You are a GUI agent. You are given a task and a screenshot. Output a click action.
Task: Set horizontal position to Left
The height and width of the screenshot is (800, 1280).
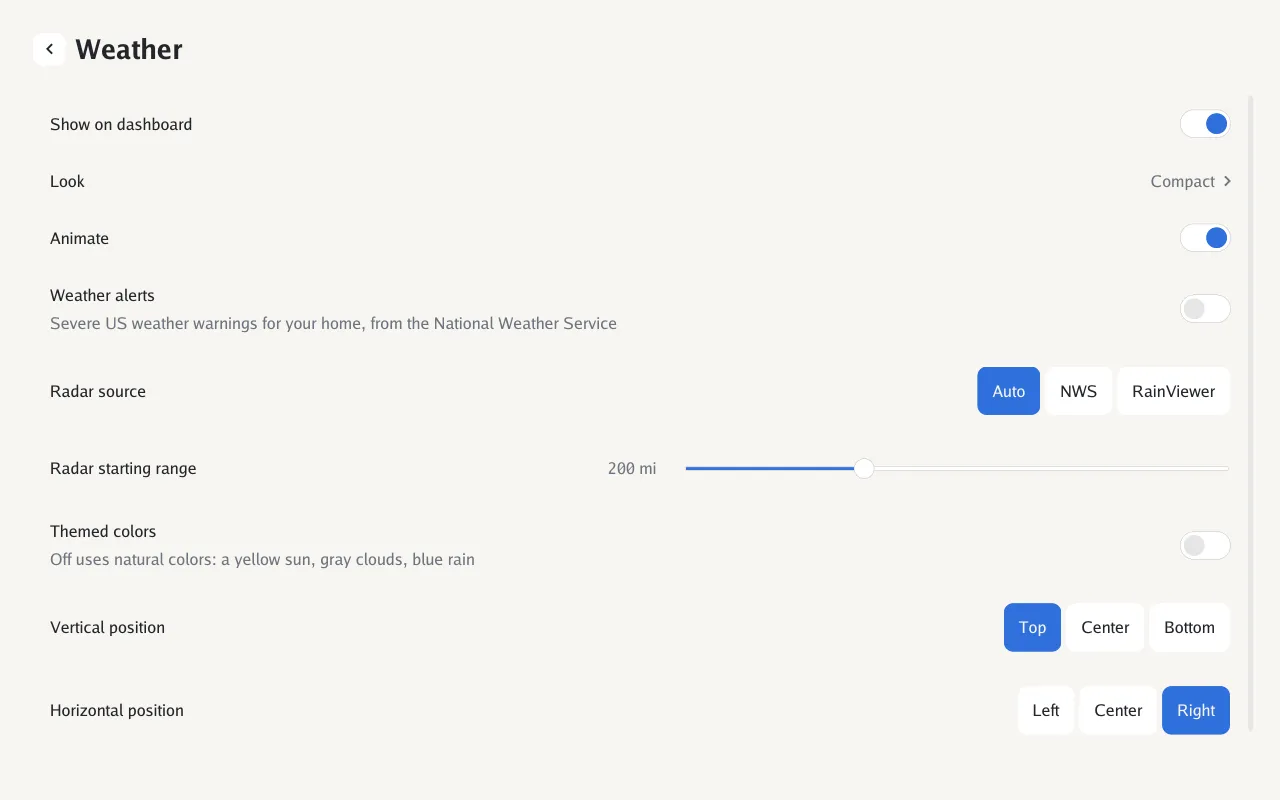point(1046,710)
